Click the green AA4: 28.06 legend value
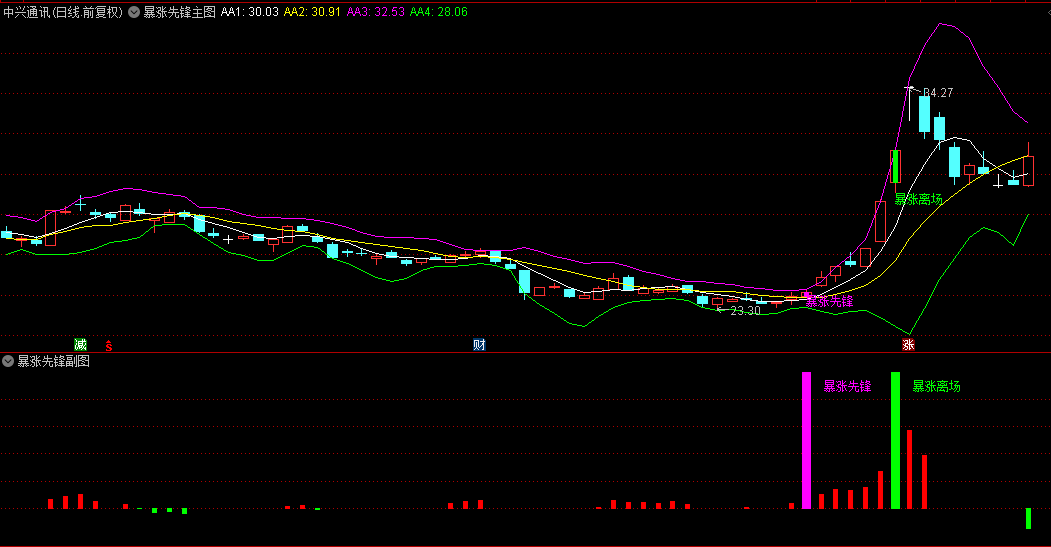This screenshot has width=1051, height=547. click(x=439, y=12)
